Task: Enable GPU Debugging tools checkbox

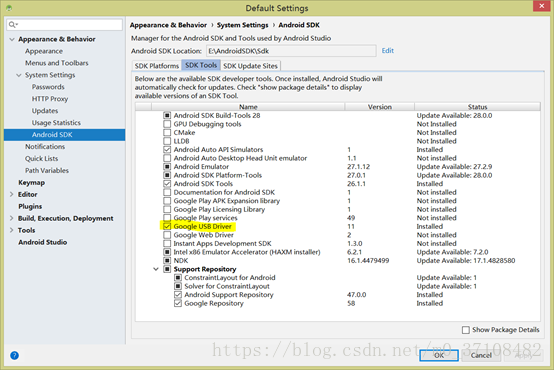Action: tap(167, 124)
